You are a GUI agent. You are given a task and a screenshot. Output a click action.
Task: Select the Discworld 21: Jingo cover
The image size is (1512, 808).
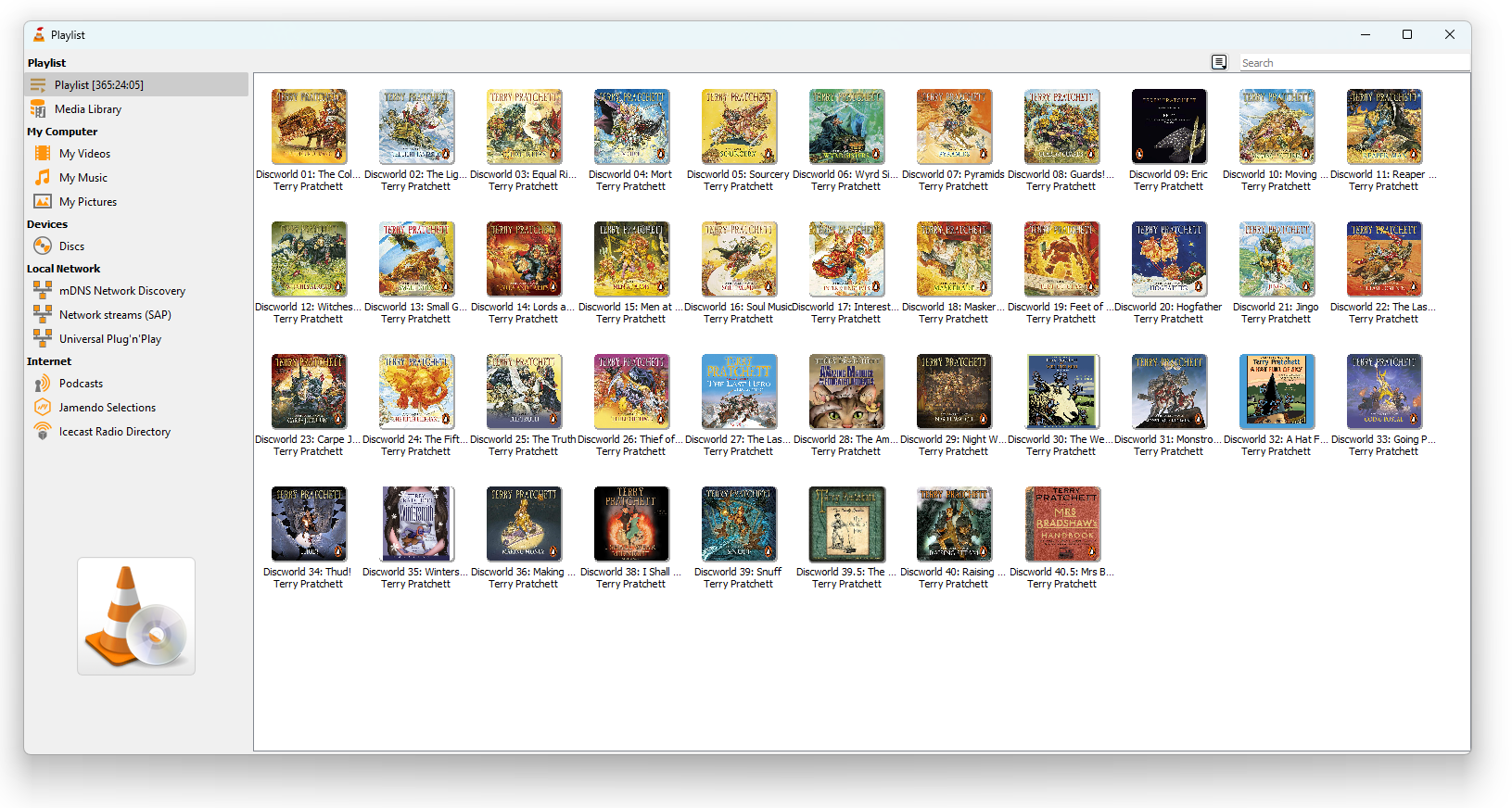click(1277, 259)
